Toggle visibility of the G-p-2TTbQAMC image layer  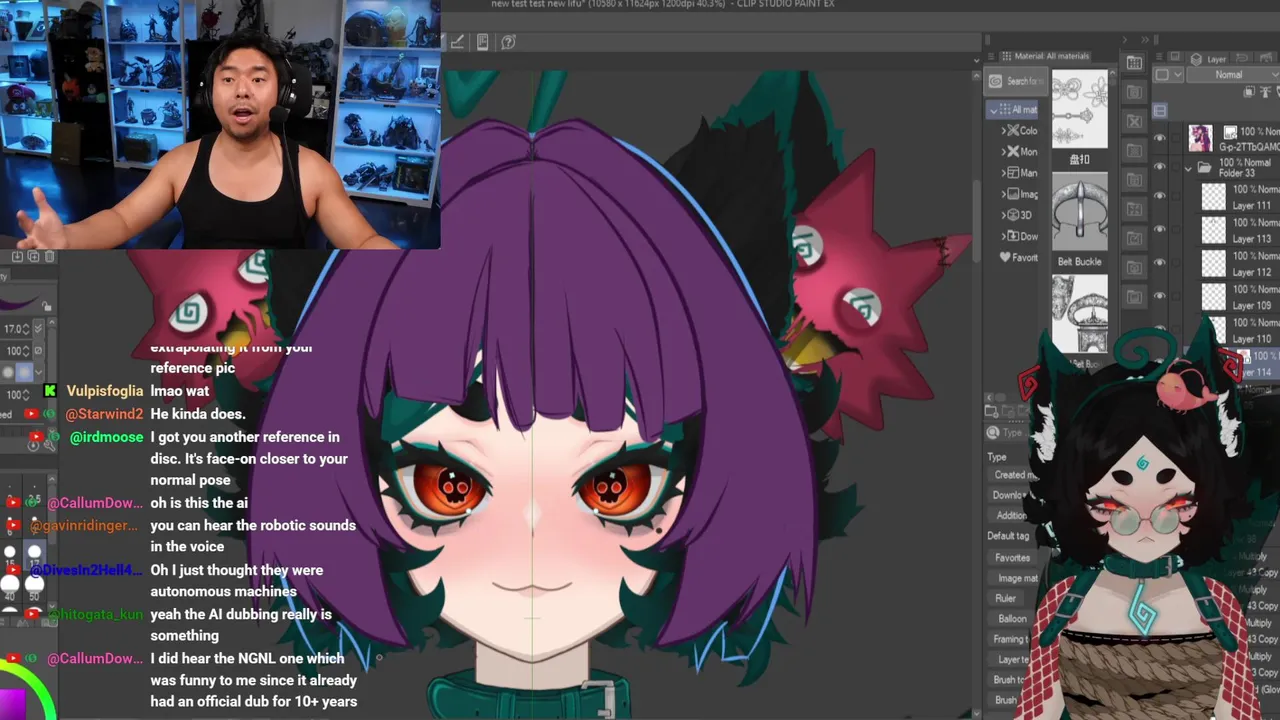[1160, 138]
